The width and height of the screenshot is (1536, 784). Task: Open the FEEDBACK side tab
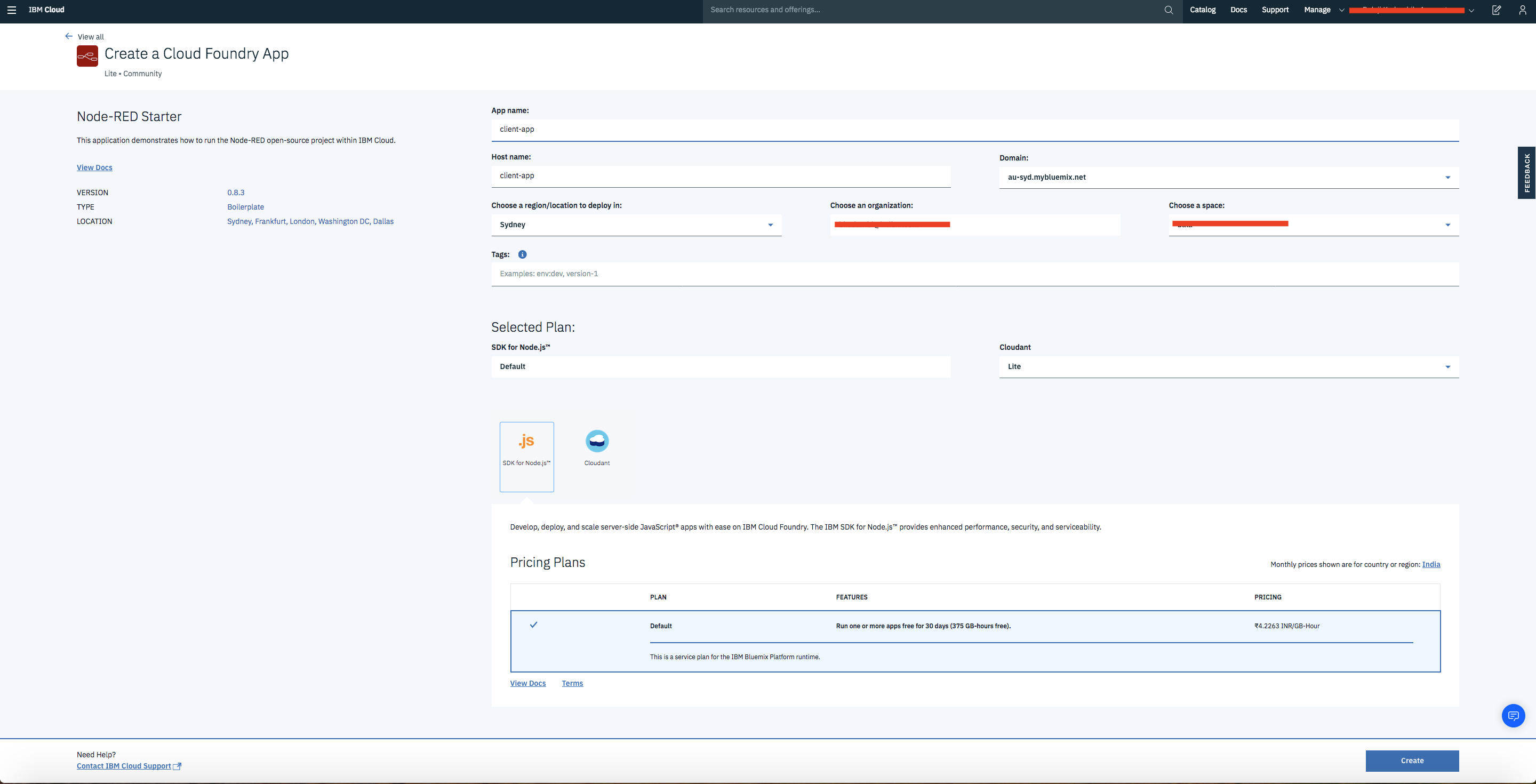pyautogui.click(x=1526, y=173)
